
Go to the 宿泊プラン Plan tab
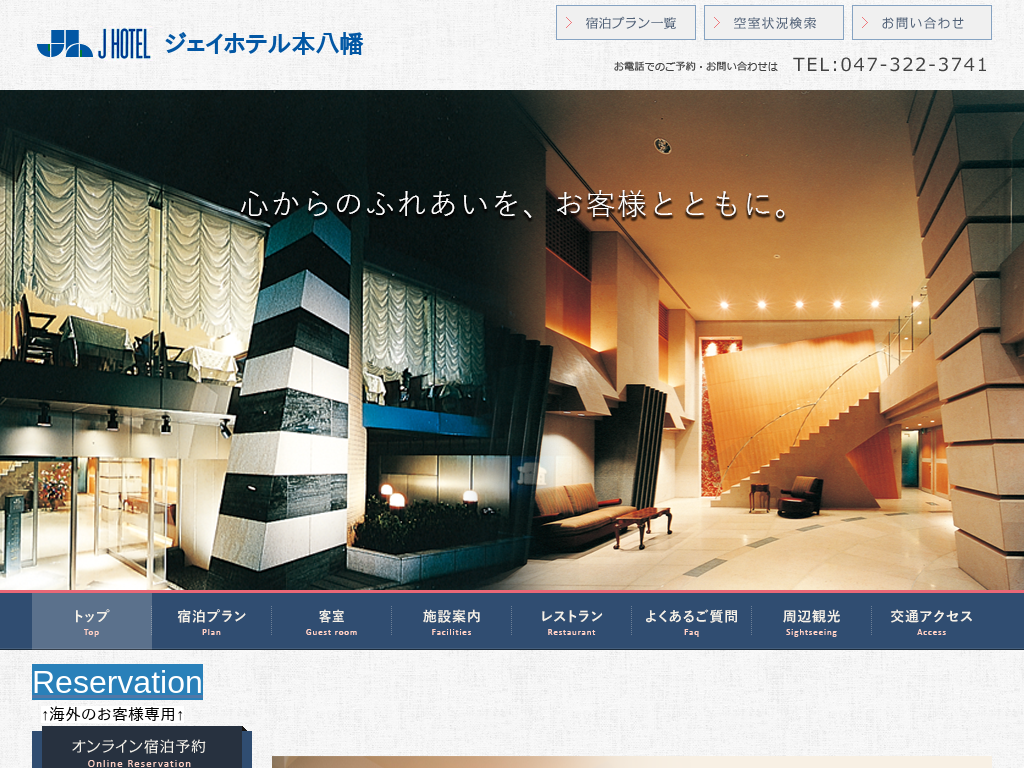212,621
